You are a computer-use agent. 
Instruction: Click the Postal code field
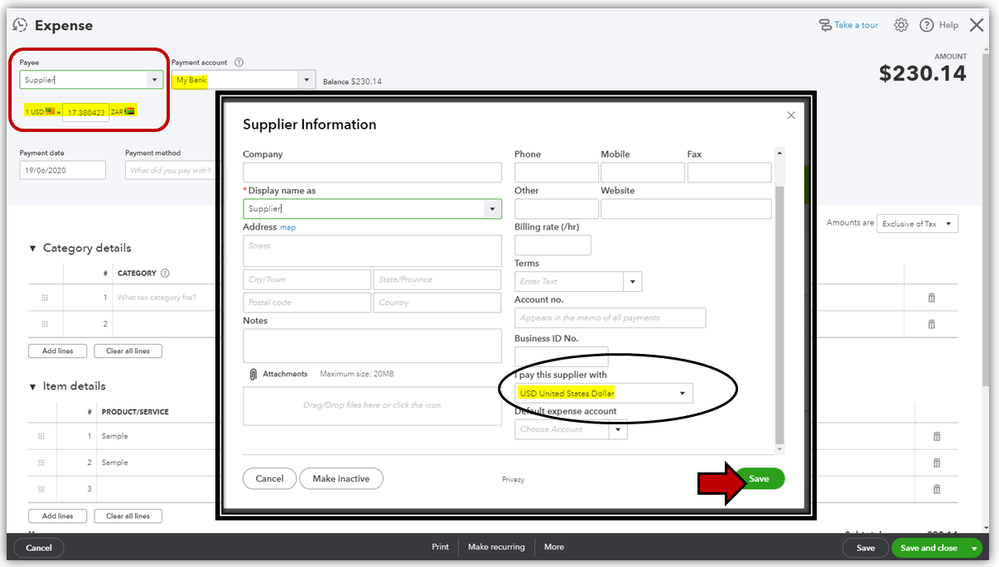306,303
